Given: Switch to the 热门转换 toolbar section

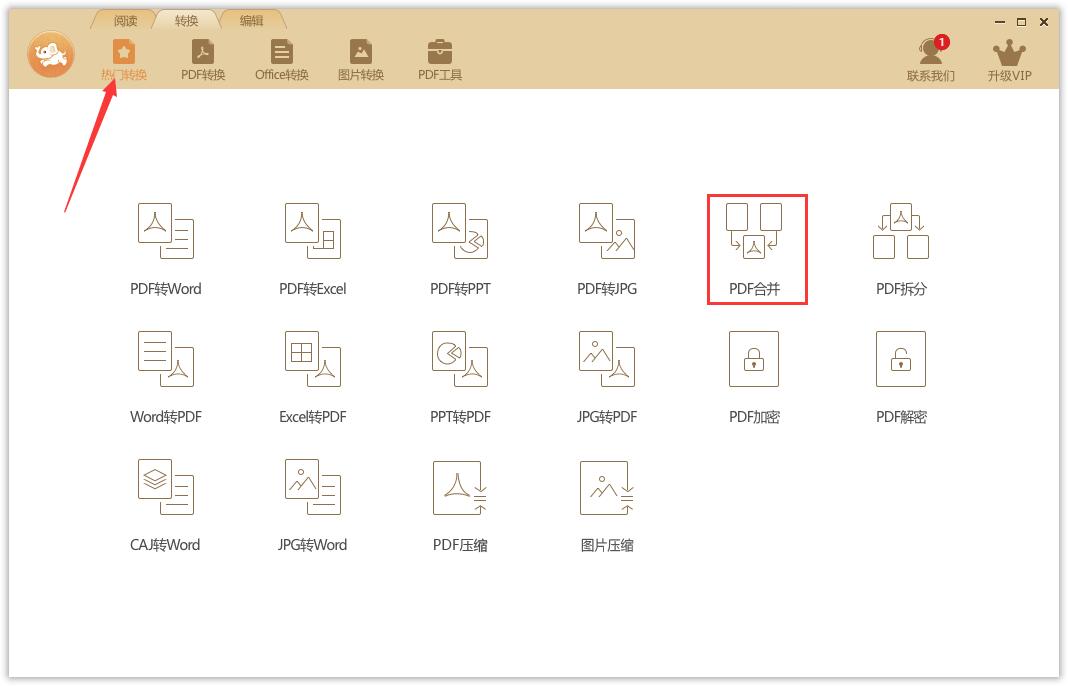Looking at the screenshot, I should click(124, 57).
